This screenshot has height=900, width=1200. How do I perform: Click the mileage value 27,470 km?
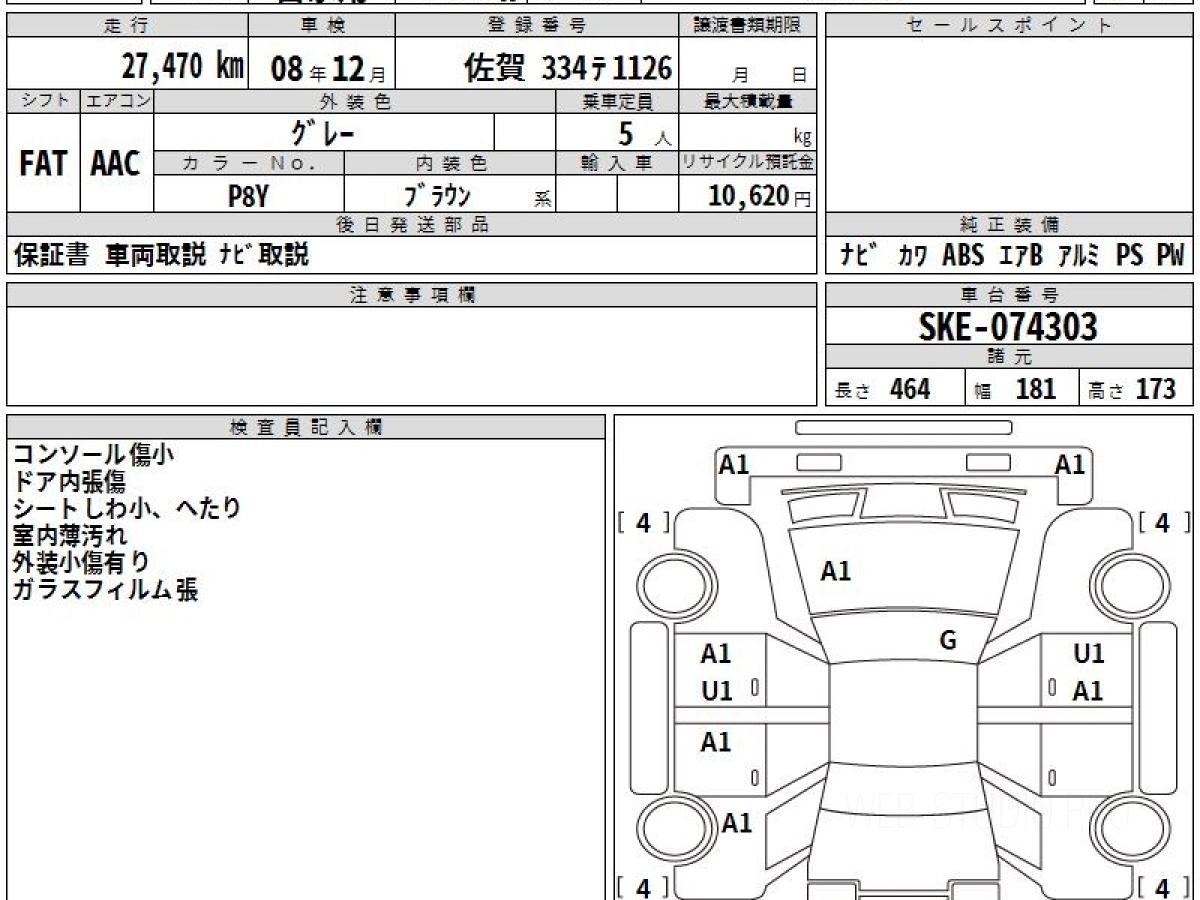pyautogui.click(x=182, y=67)
